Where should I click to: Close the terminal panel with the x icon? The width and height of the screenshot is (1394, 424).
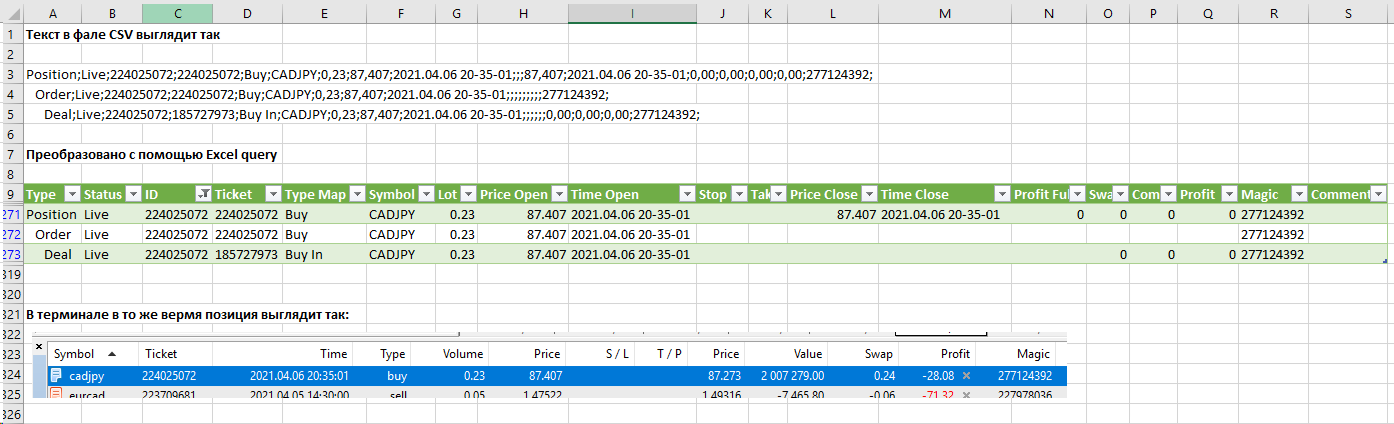[x=39, y=347]
